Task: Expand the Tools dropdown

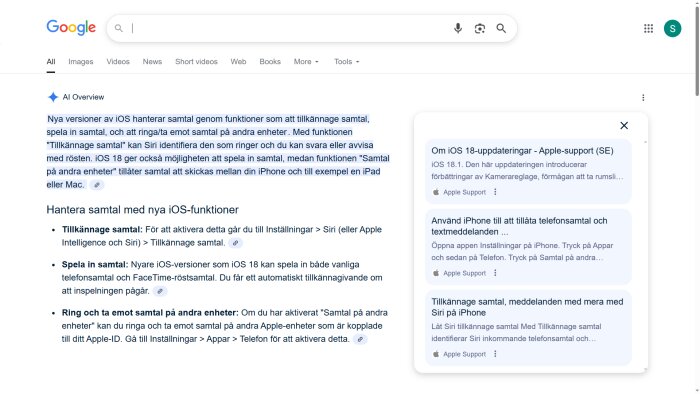Action: [x=347, y=62]
